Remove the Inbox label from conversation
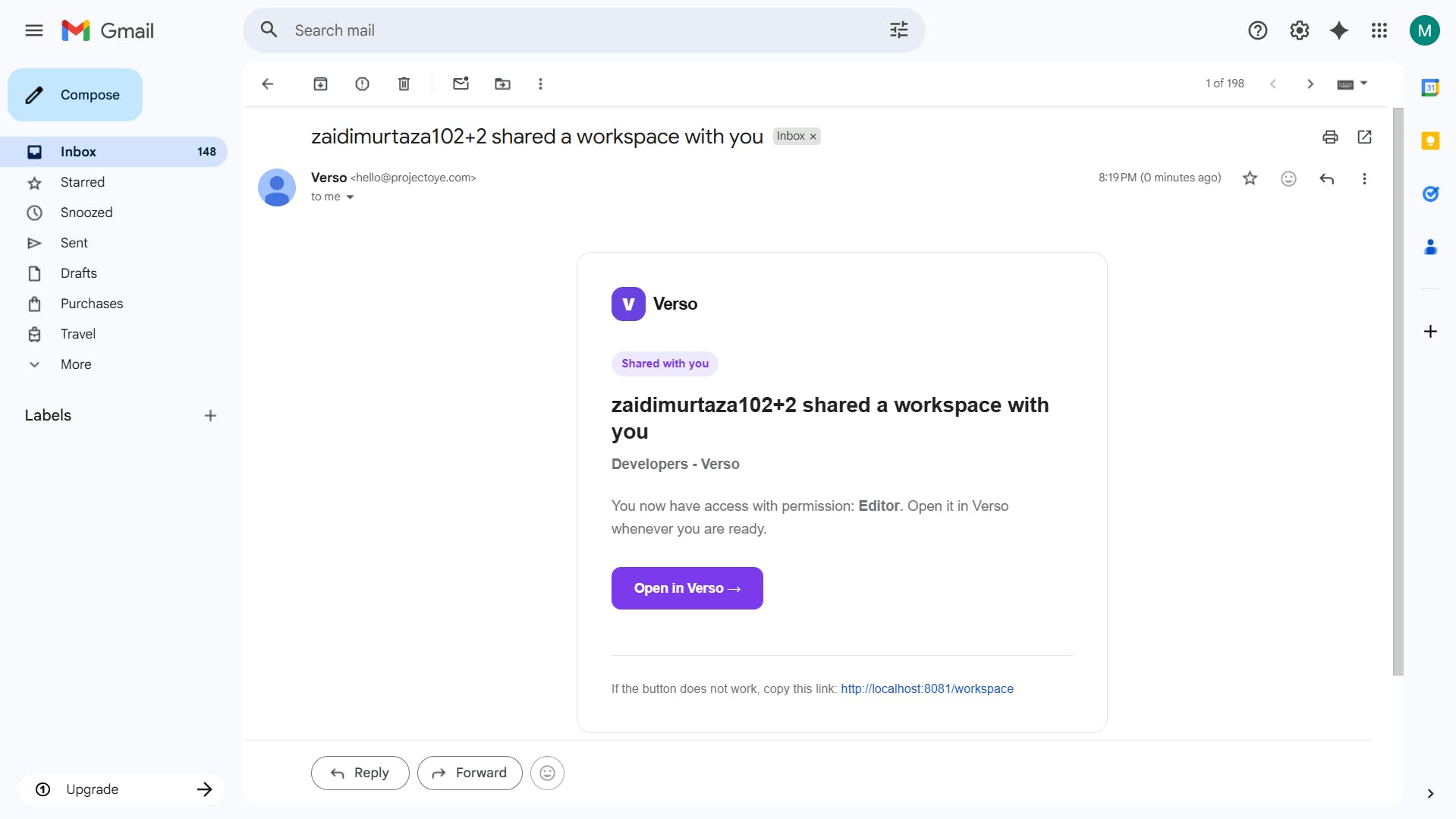Viewport: 1456px width, 819px height. point(813,137)
